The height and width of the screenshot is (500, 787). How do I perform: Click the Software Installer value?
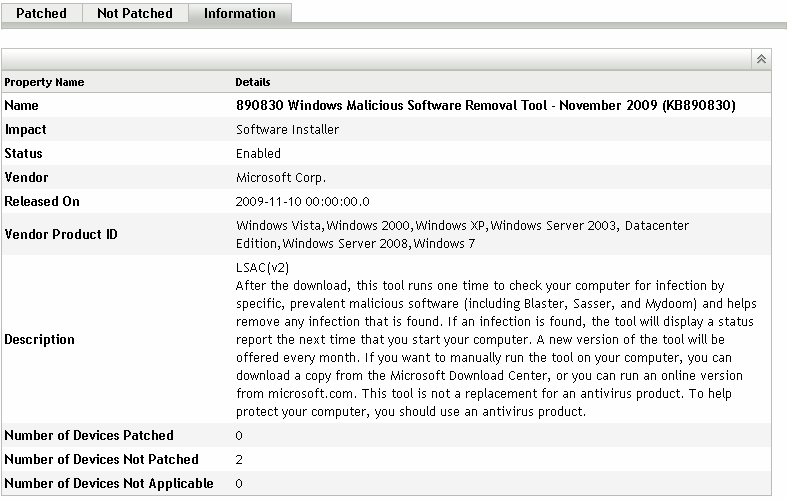tap(287, 130)
